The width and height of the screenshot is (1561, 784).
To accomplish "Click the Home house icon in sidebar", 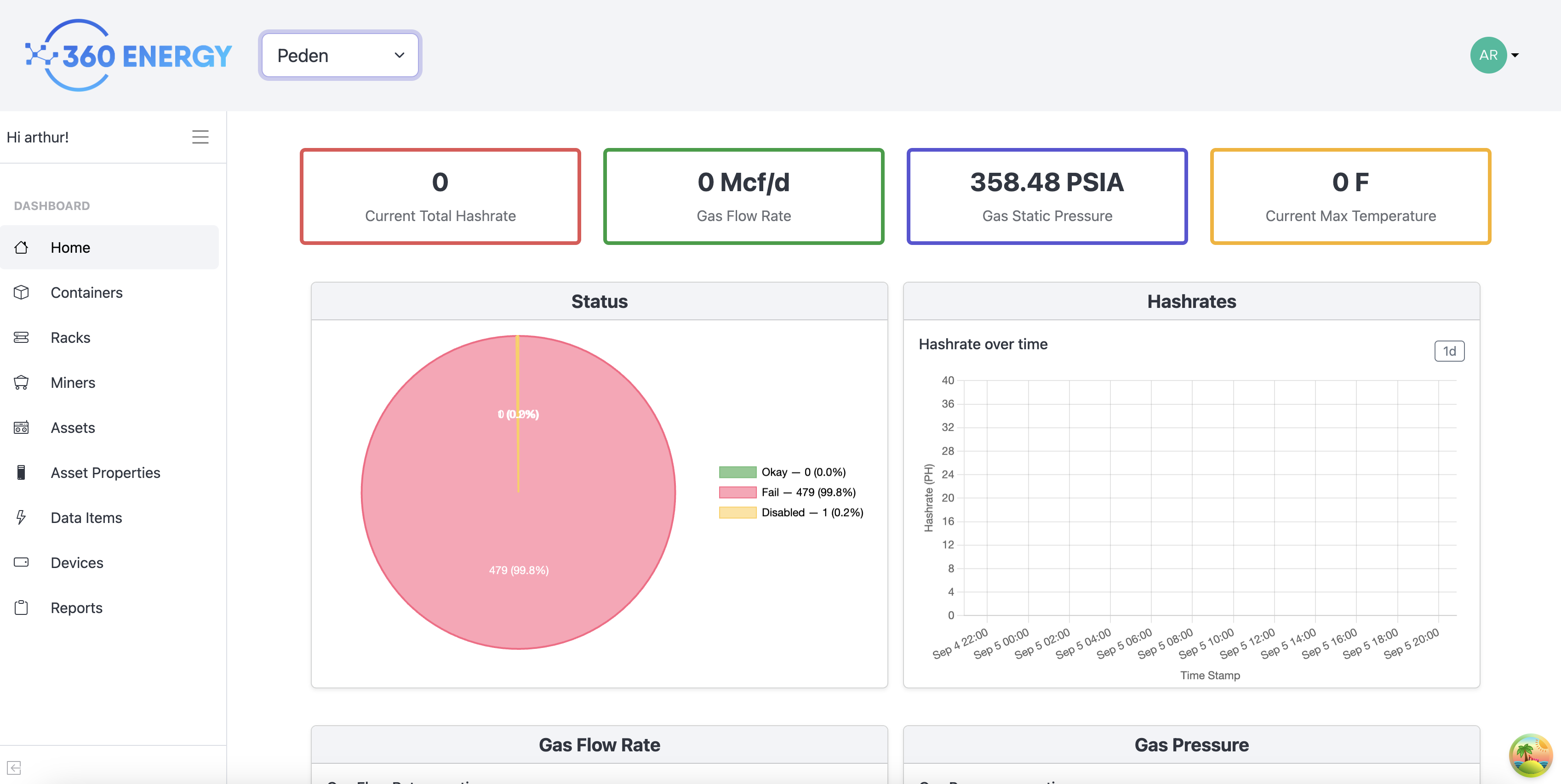I will tap(21, 247).
